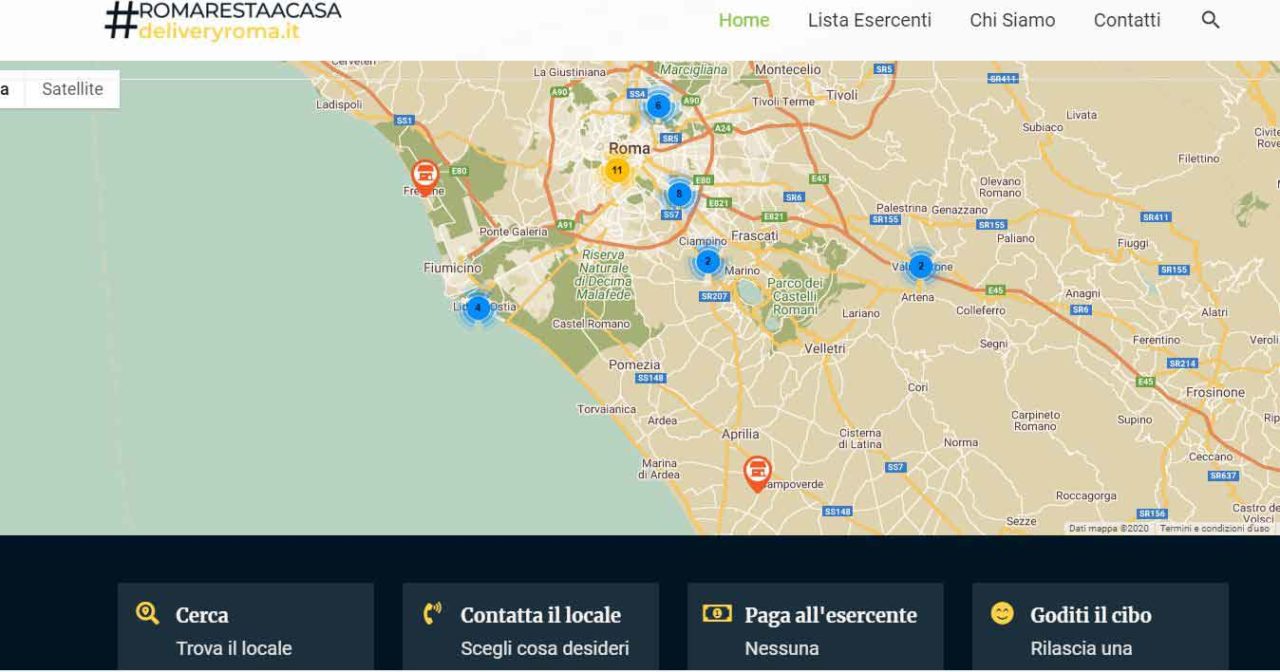
Task: Go to the Home menu item
Action: point(744,20)
